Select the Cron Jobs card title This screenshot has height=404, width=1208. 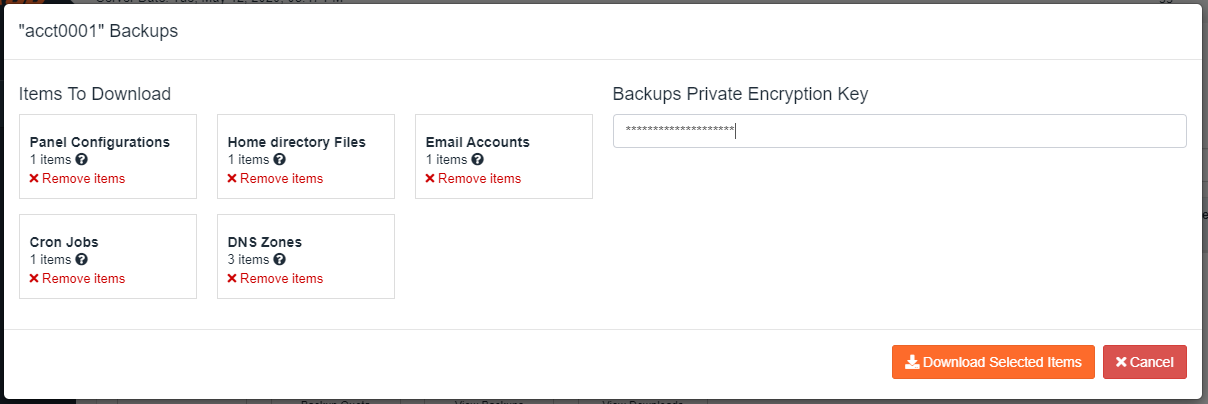(64, 242)
